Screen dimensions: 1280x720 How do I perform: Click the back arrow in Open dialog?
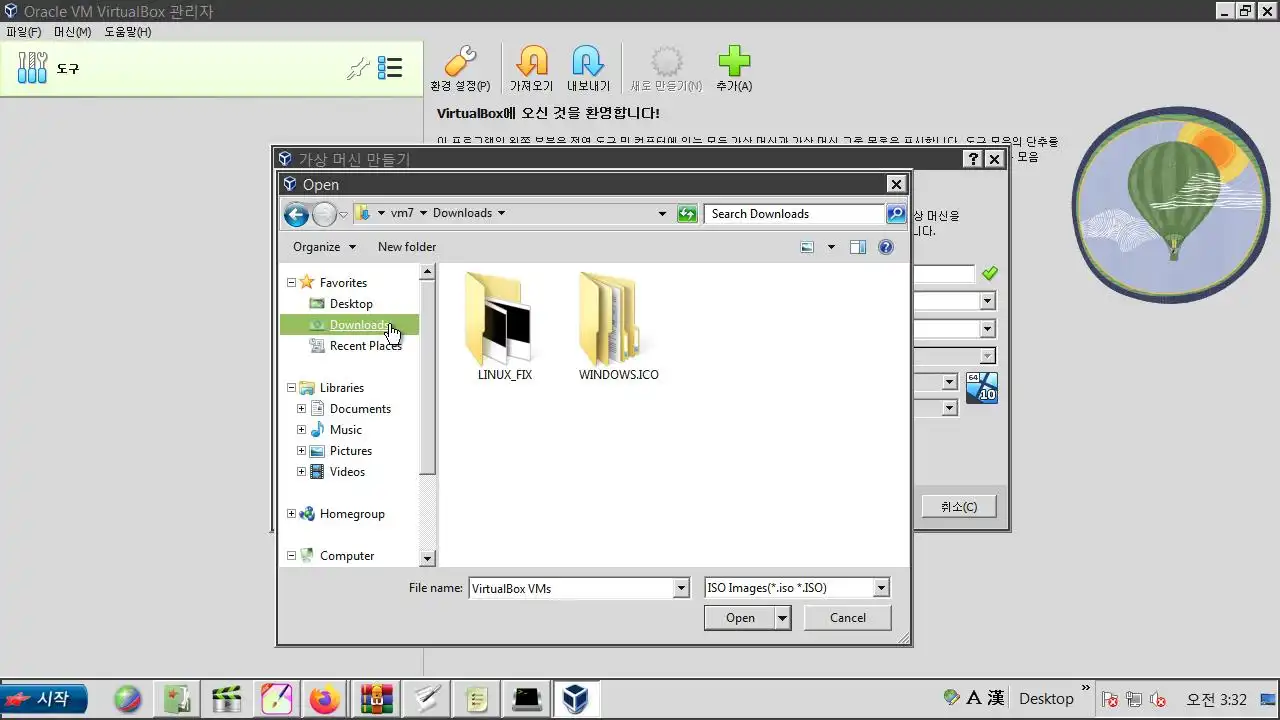click(x=296, y=214)
